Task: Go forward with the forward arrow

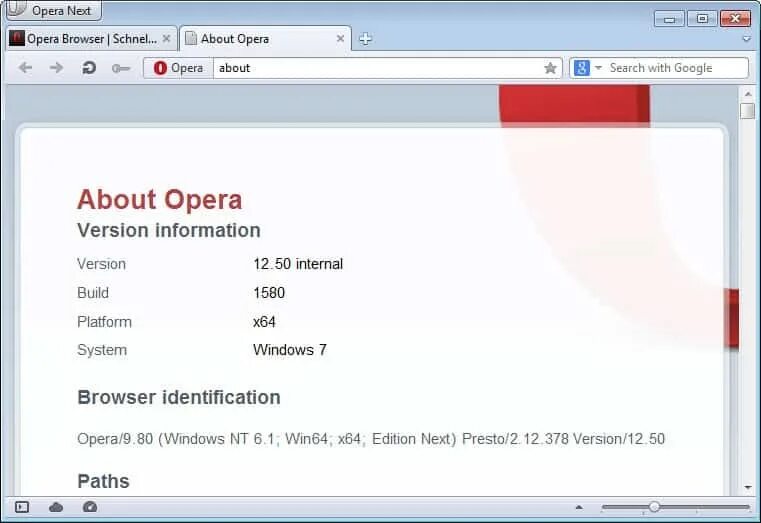Action: coord(56,68)
